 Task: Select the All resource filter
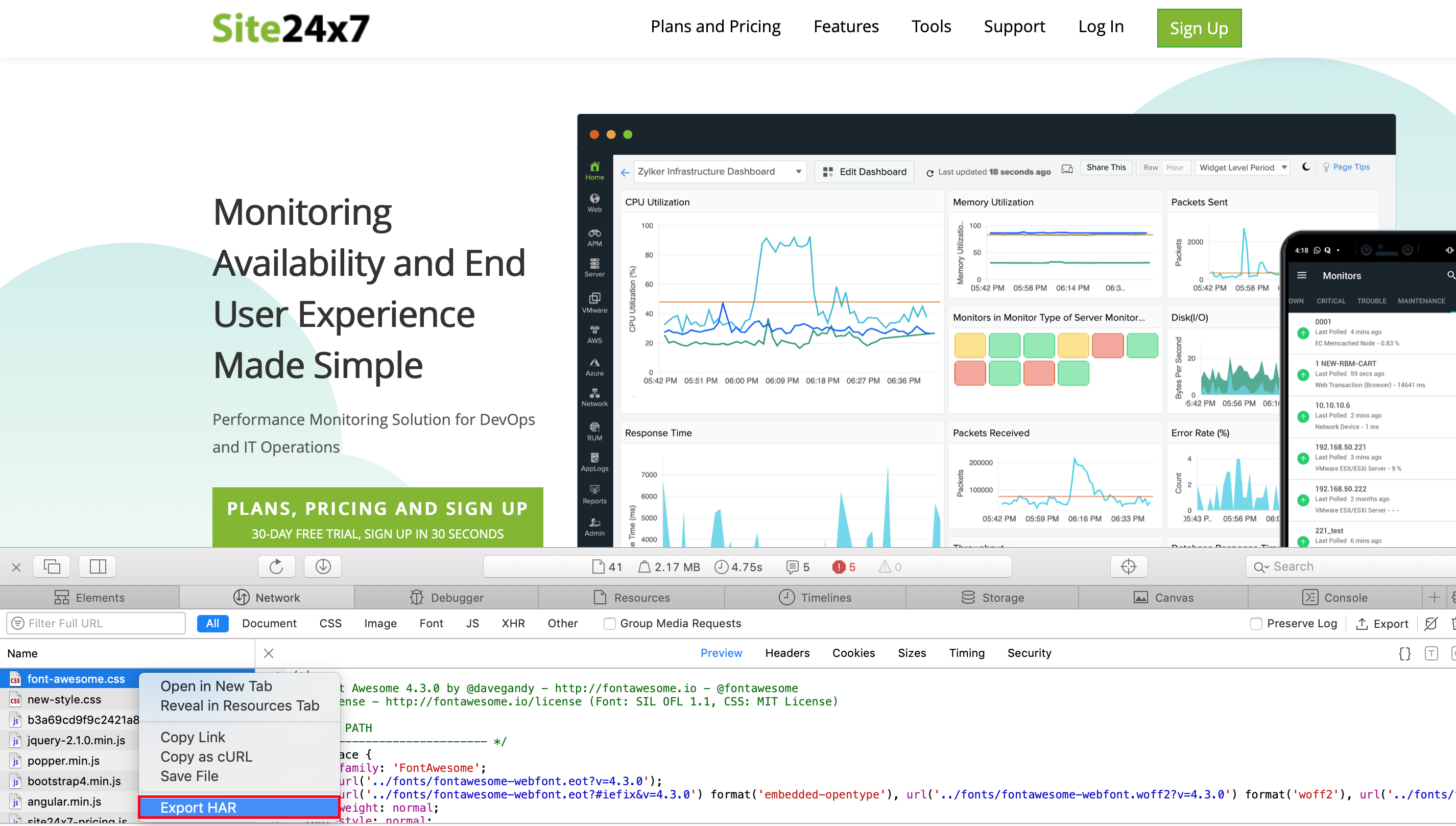[x=212, y=624]
